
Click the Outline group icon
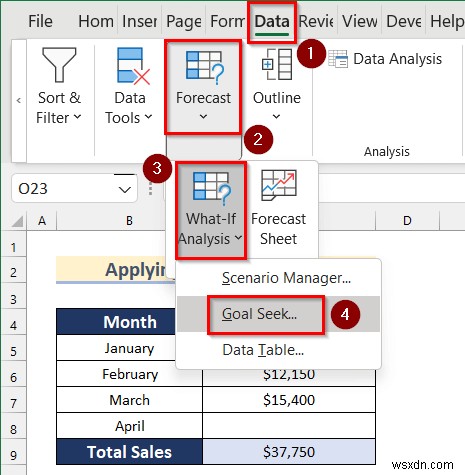point(277,64)
